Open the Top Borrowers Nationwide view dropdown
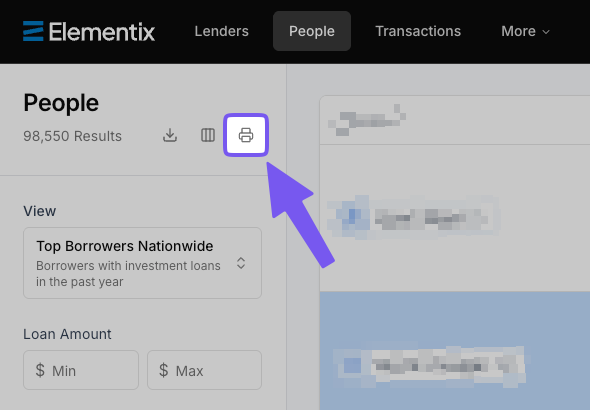Viewport: 590px width, 410px height. 142,263
